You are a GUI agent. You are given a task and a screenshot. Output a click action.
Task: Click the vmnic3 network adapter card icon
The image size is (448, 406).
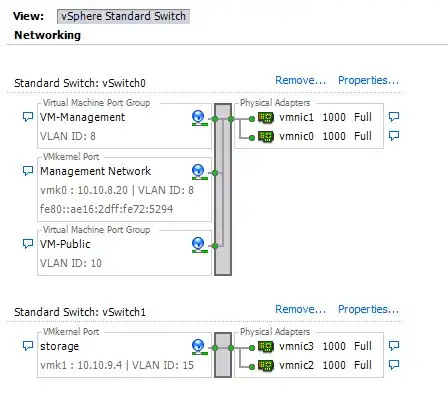(x=266, y=346)
